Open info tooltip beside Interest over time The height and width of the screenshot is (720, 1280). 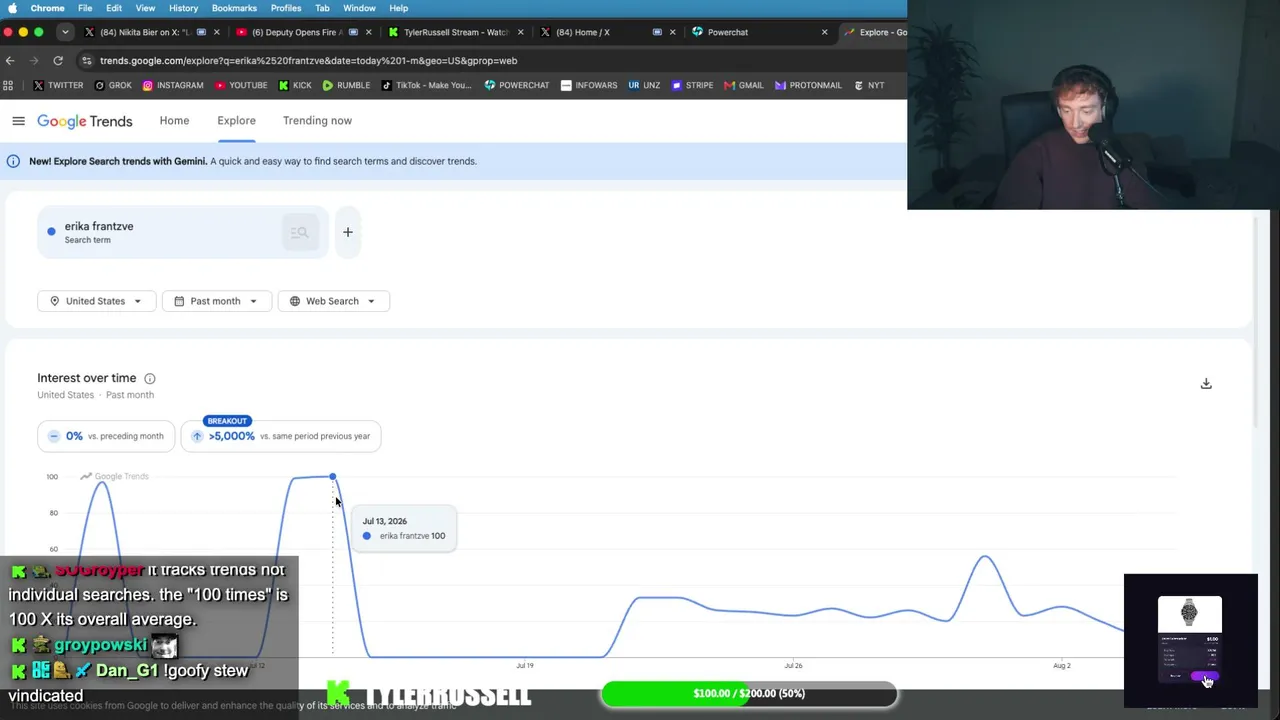point(150,378)
